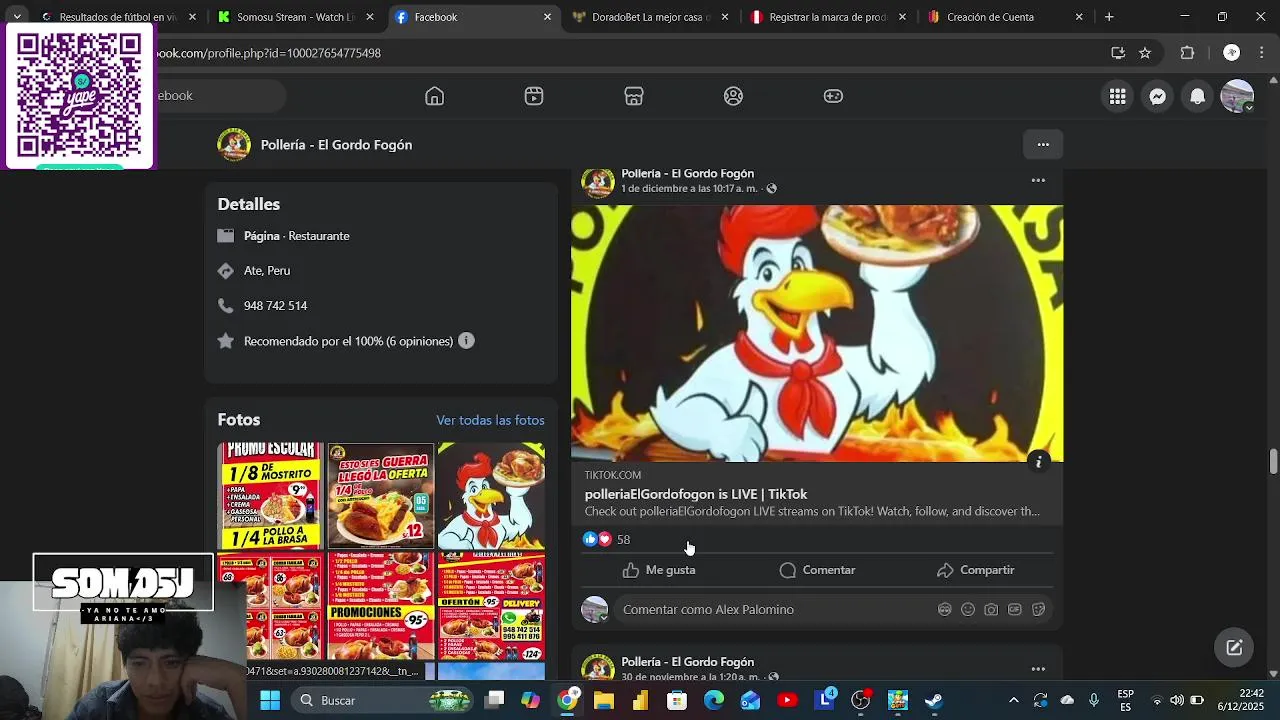This screenshot has width=1280, height=720.
Task: Open the 'Llegó la oferta' photo thumbnail
Action: (x=381, y=495)
